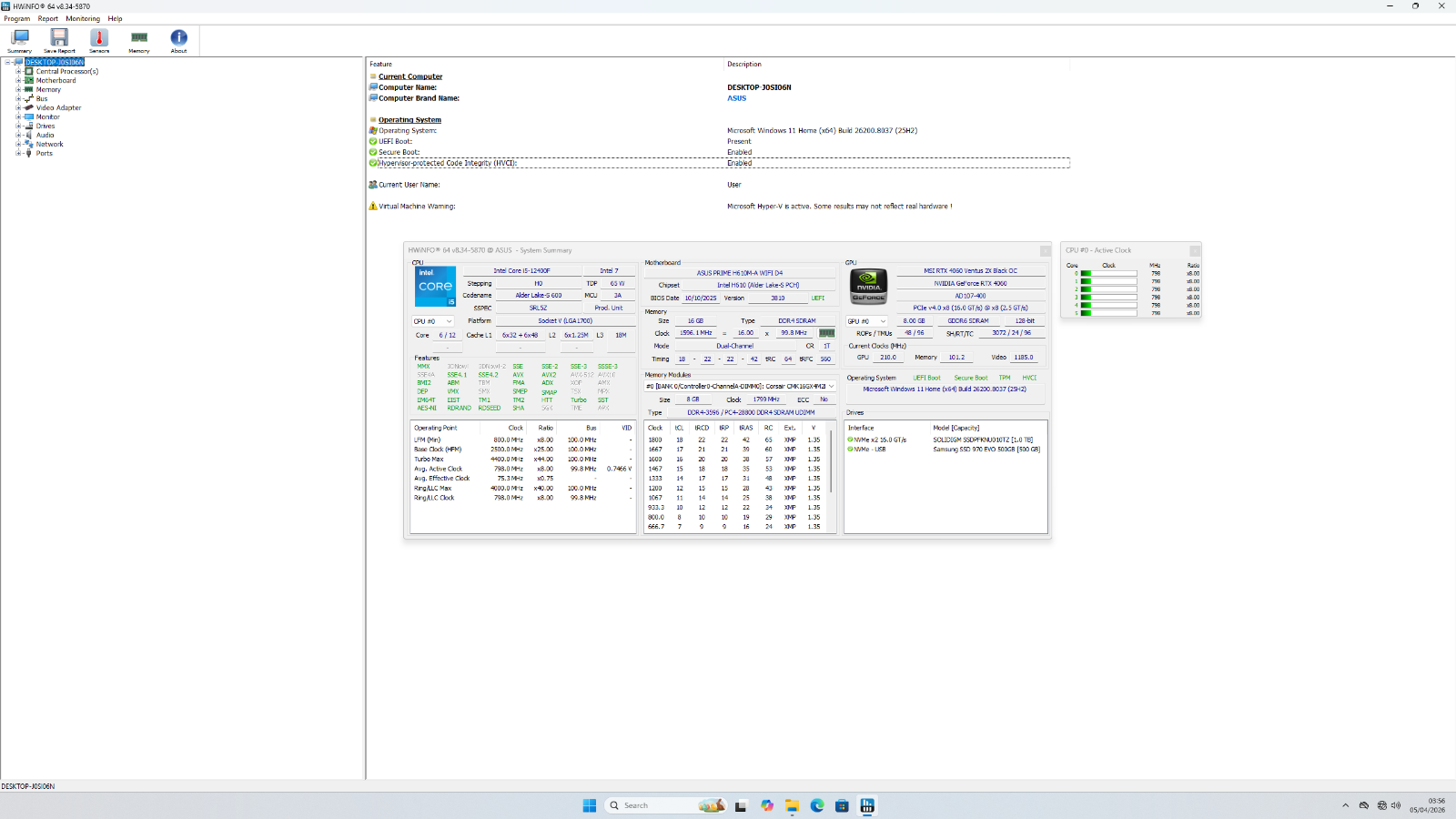Select the Central Processor(s) chip icon

29,71
